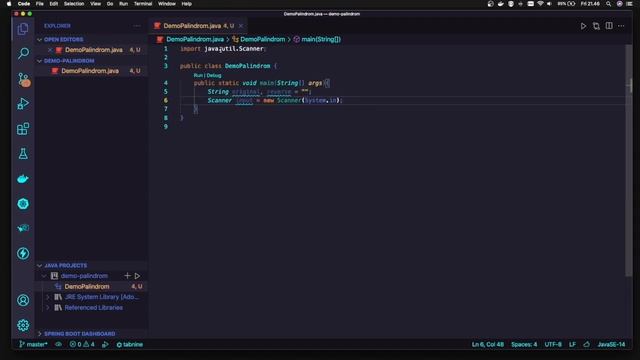The image size is (640, 360).
Task: Close DemoPalindrom.java editor tab
Action: [x=241, y=26]
